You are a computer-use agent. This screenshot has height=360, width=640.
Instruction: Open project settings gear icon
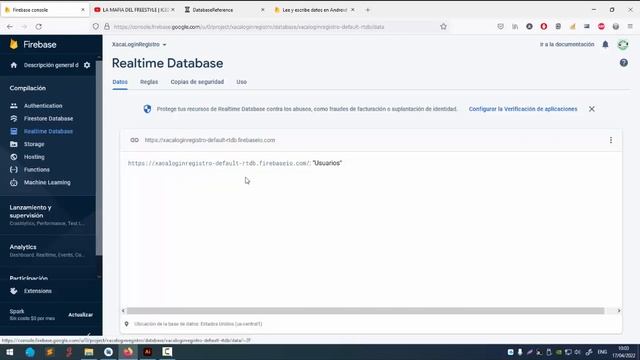pyautogui.click(x=87, y=65)
